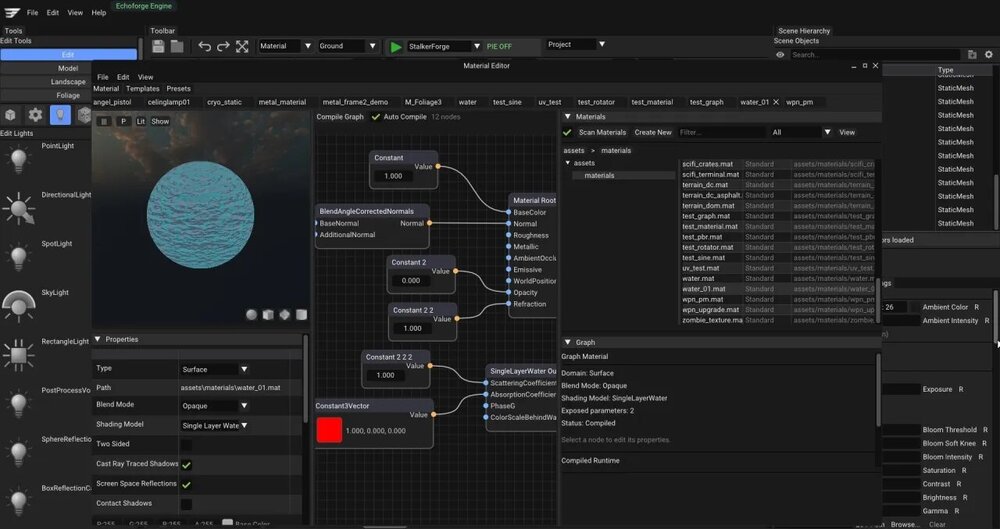Switch preview mesh to sphere
1000x529 pixels.
(x=251, y=315)
